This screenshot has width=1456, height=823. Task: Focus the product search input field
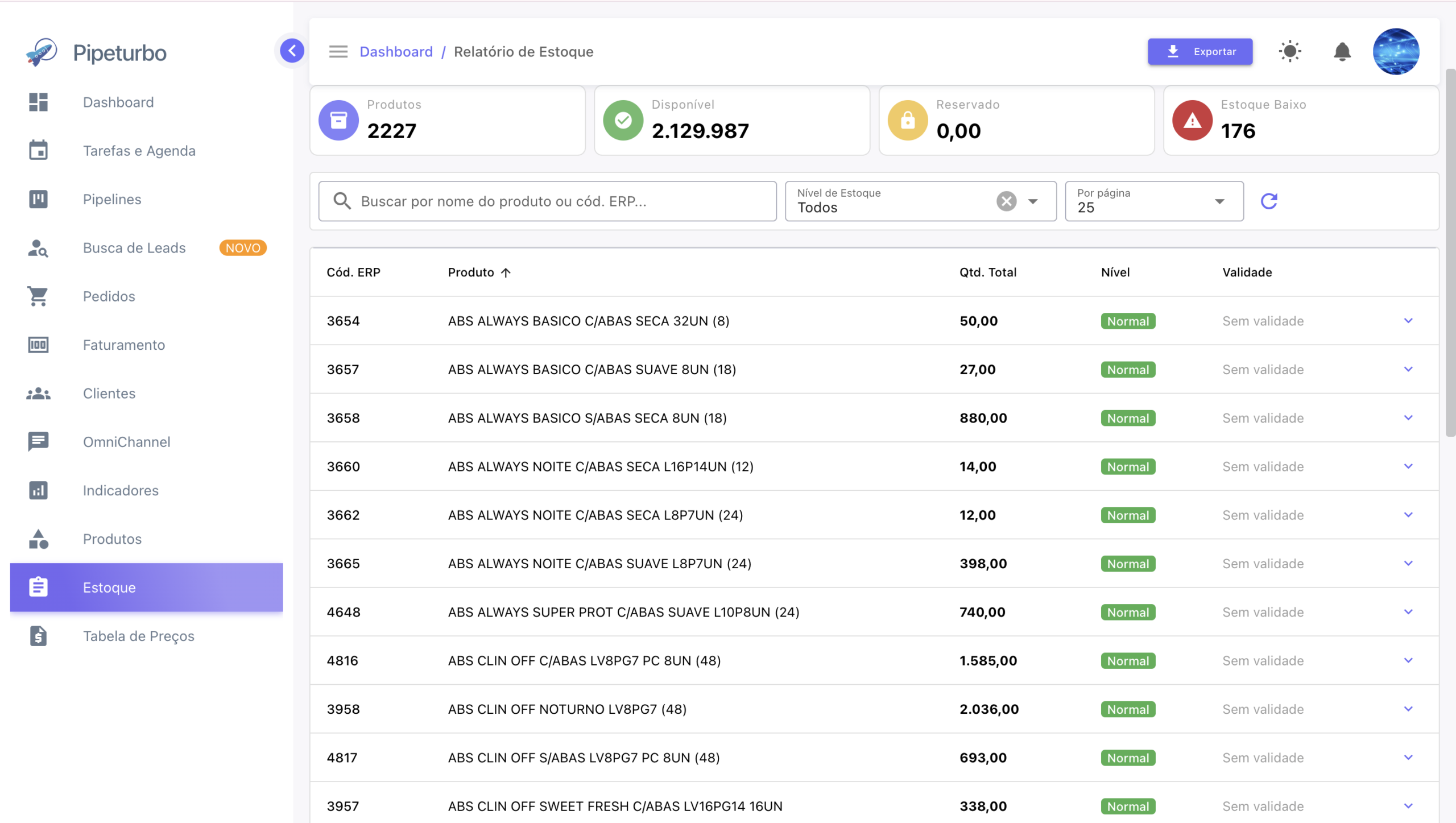coord(547,201)
